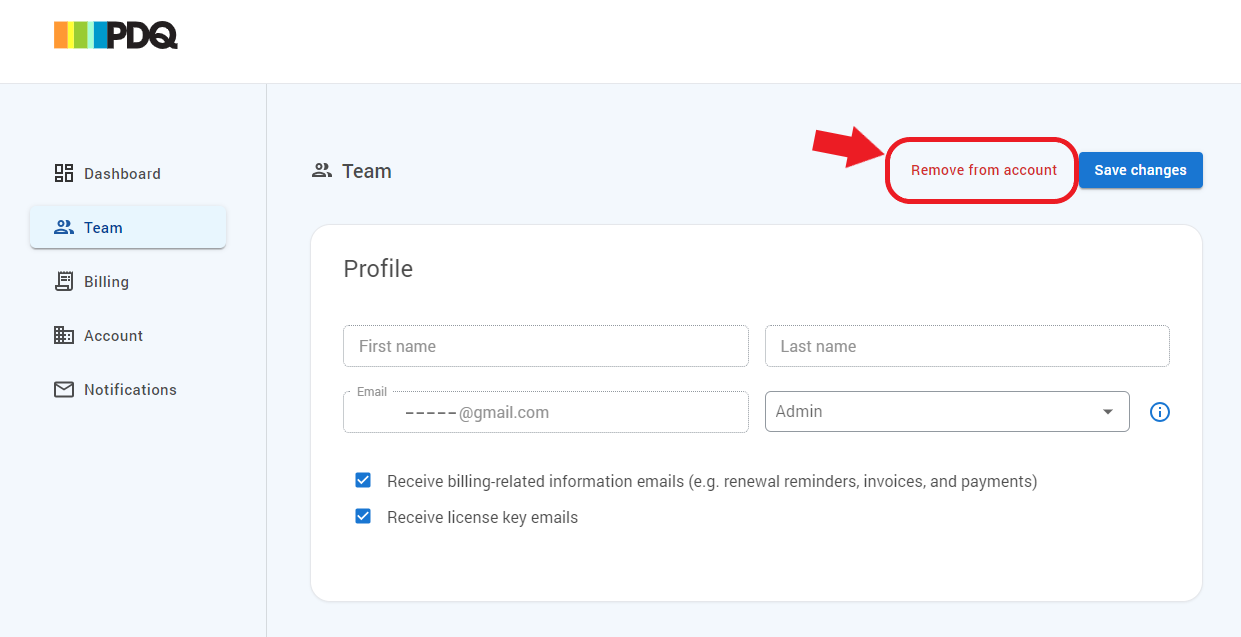Click the Dashboard grid icon in sidebar
1241x637 pixels.
coord(64,173)
